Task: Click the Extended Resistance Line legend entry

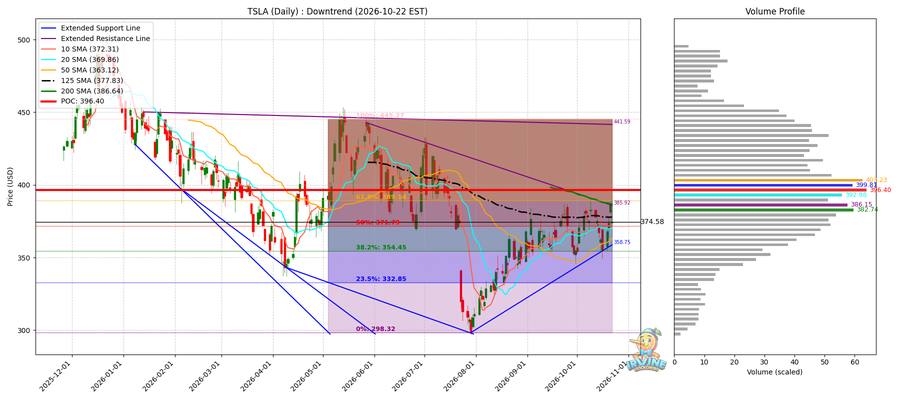Action: 95,38
